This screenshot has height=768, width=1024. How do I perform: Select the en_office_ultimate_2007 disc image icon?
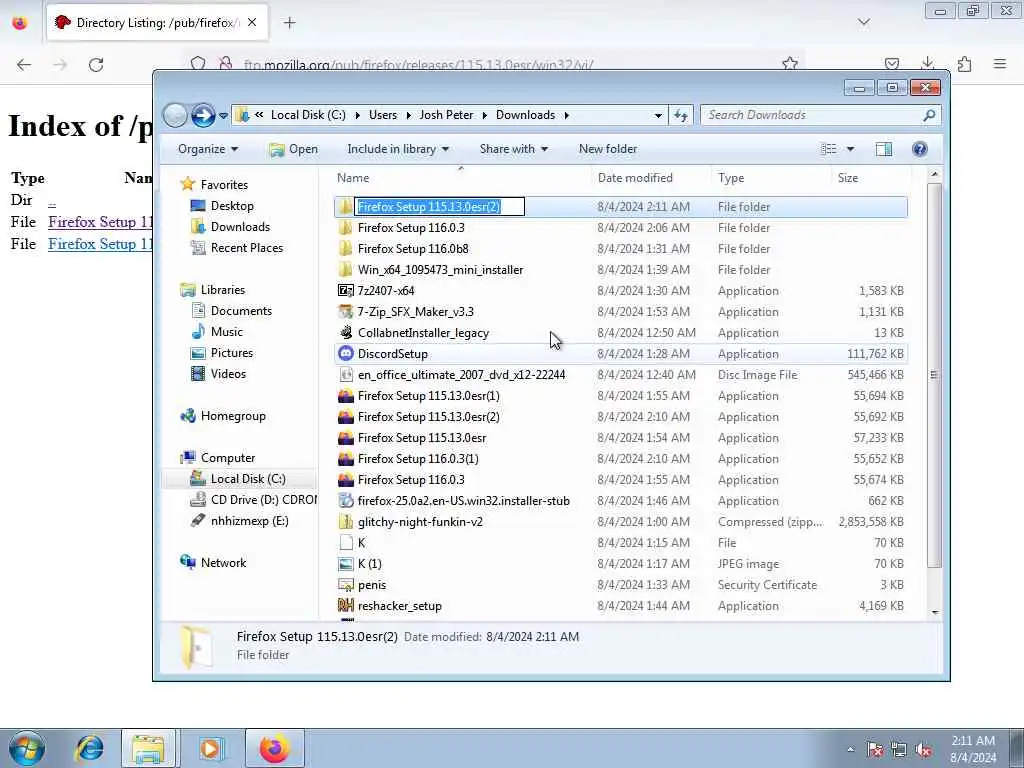(345, 375)
